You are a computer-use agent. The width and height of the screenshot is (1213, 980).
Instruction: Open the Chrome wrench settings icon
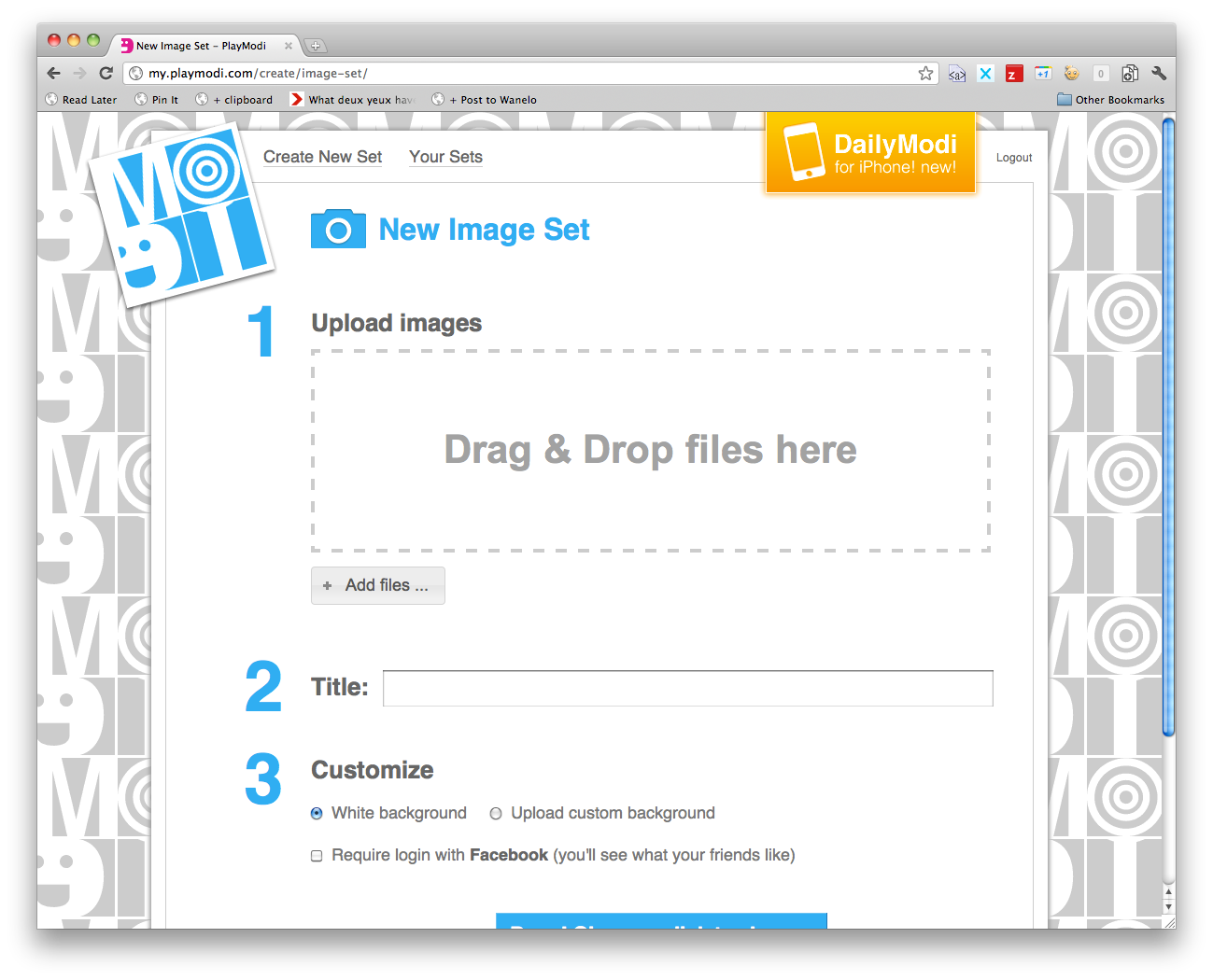(1158, 73)
